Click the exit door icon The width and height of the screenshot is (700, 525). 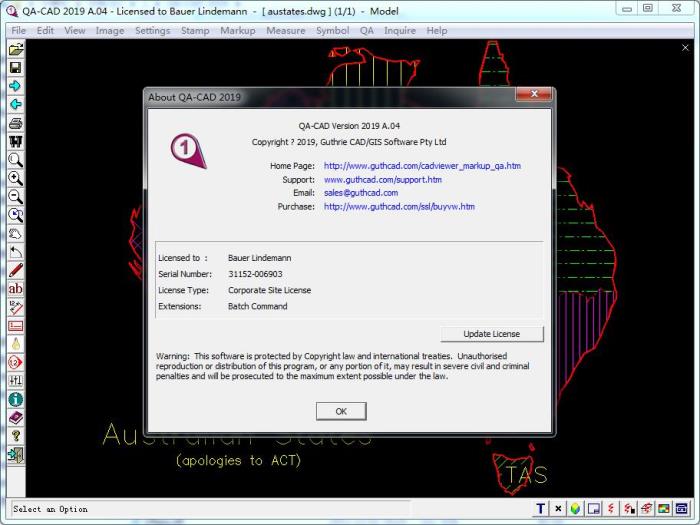point(16,455)
